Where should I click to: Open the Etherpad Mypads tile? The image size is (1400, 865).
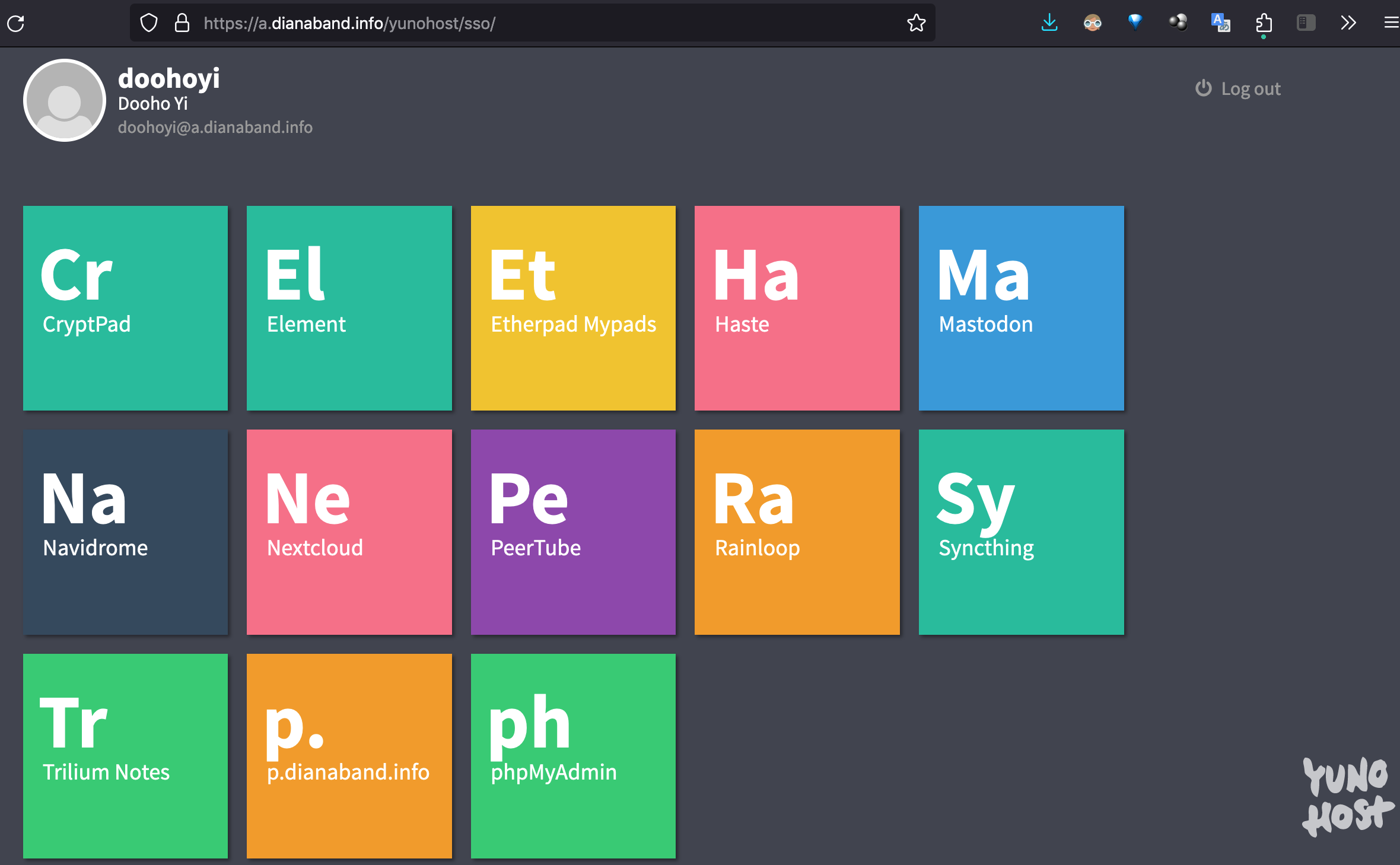pos(573,308)
